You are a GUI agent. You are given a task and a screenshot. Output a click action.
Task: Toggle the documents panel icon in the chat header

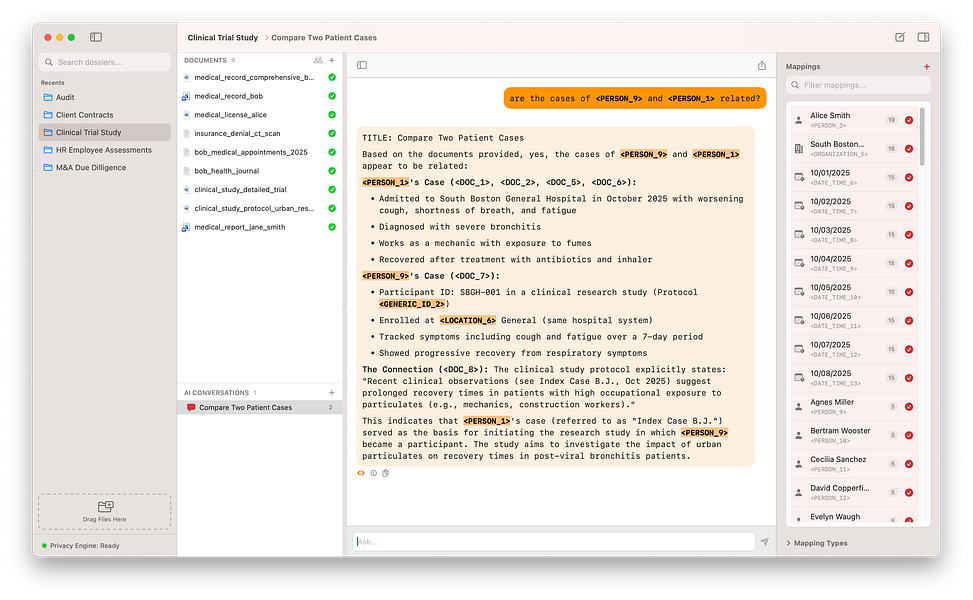[x=362, y=65]
